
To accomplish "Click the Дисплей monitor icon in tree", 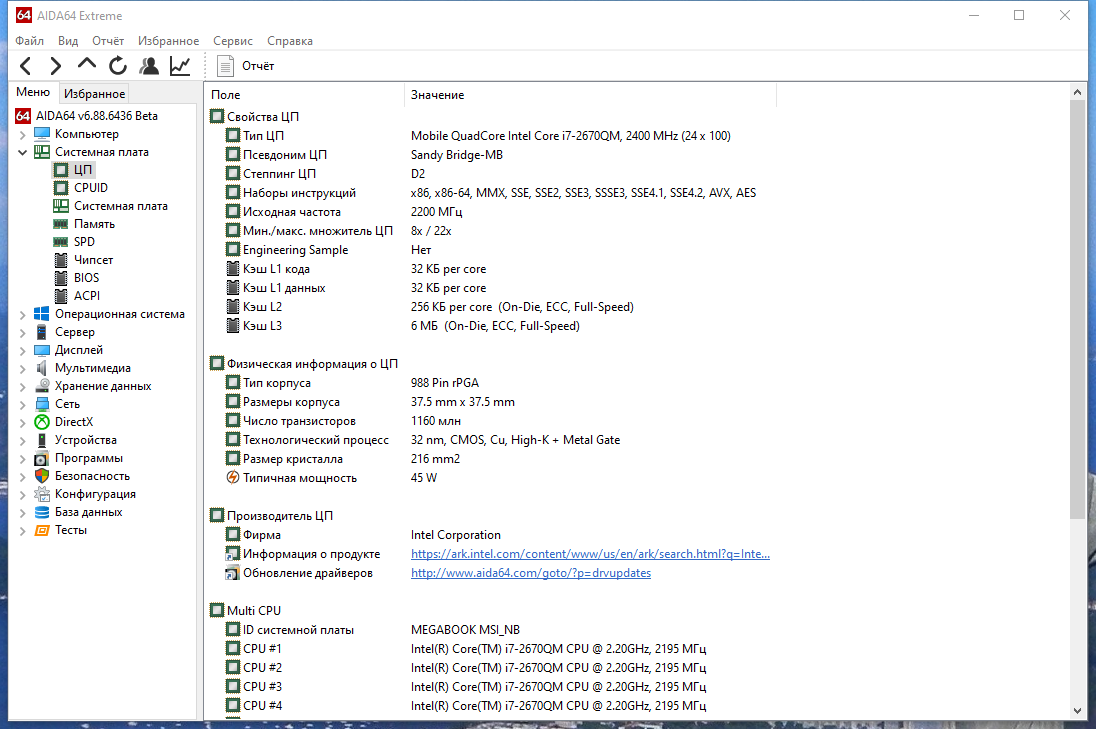I will click(42, 350).
